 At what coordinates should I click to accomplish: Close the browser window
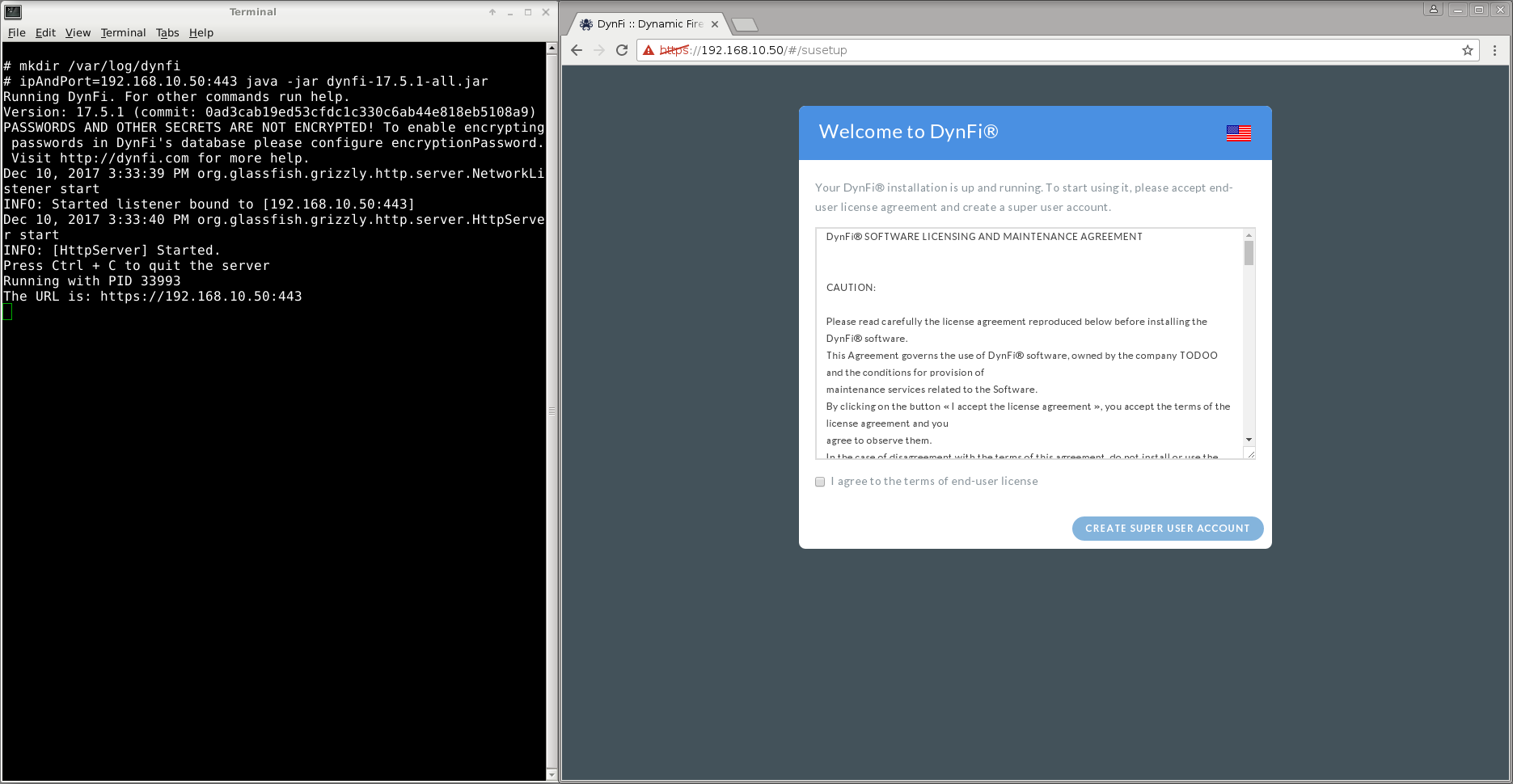[1500, 10]
